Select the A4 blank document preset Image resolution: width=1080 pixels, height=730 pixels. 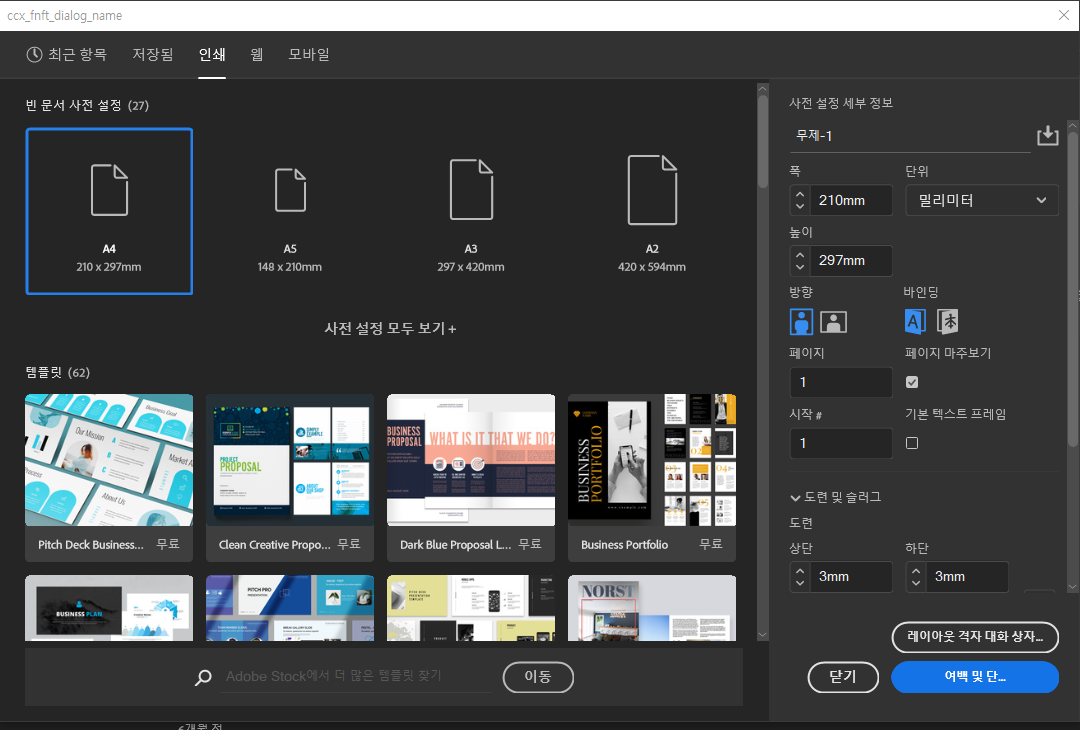click(109, 211)
